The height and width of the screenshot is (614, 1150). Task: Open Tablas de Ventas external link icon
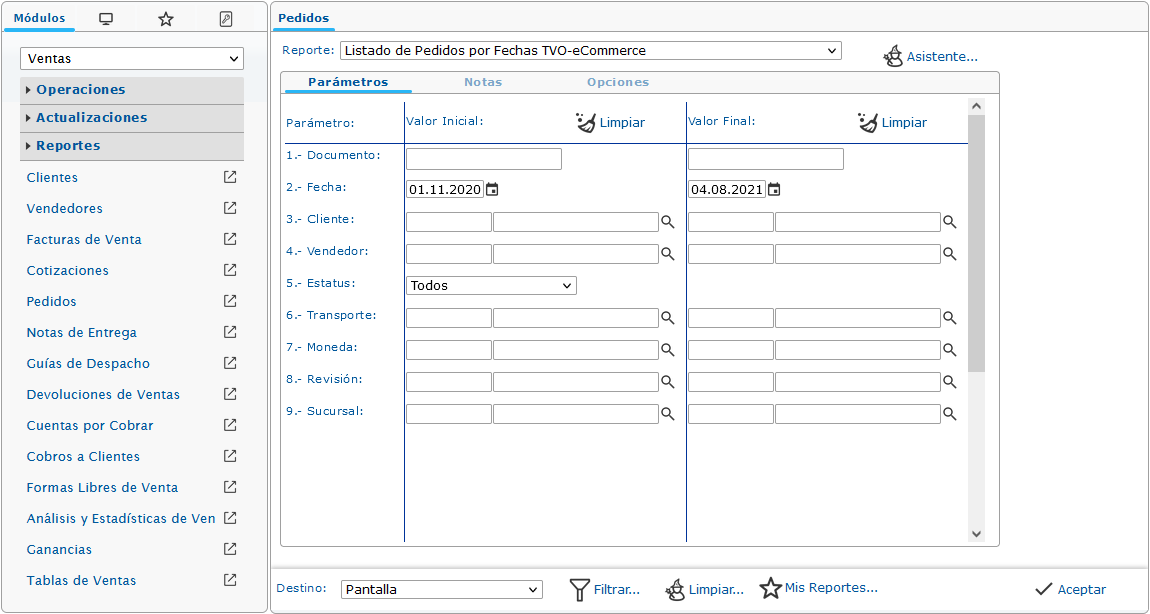pyautogui.click(x=230, y=580)
